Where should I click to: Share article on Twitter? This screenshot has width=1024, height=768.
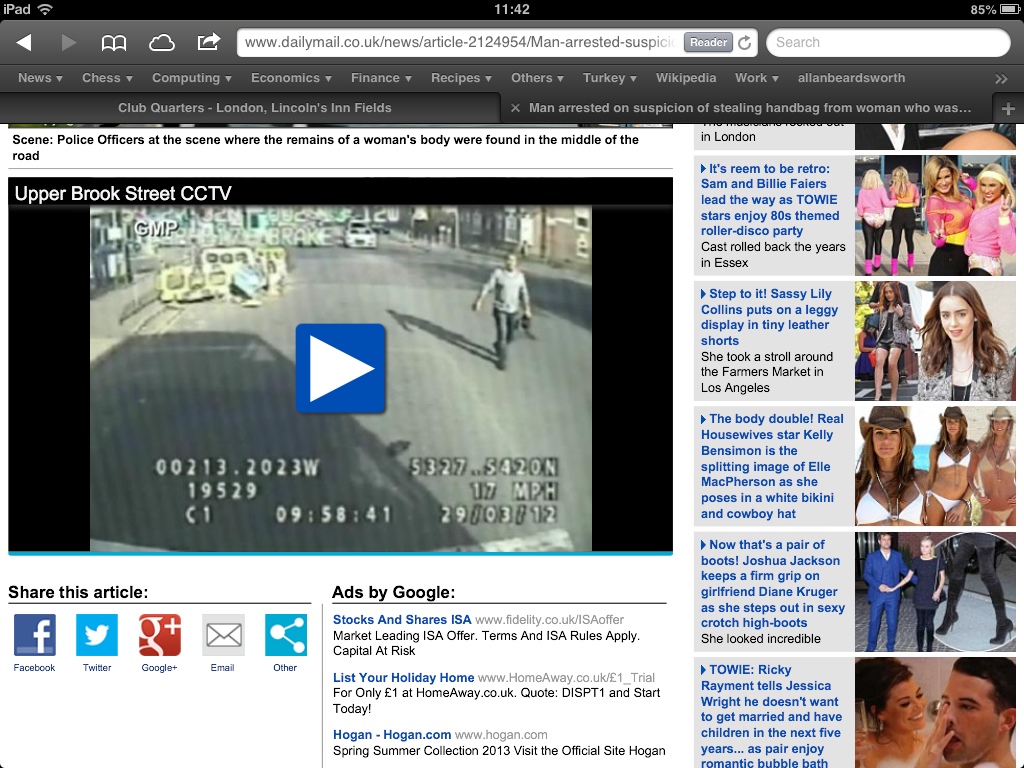97,635
